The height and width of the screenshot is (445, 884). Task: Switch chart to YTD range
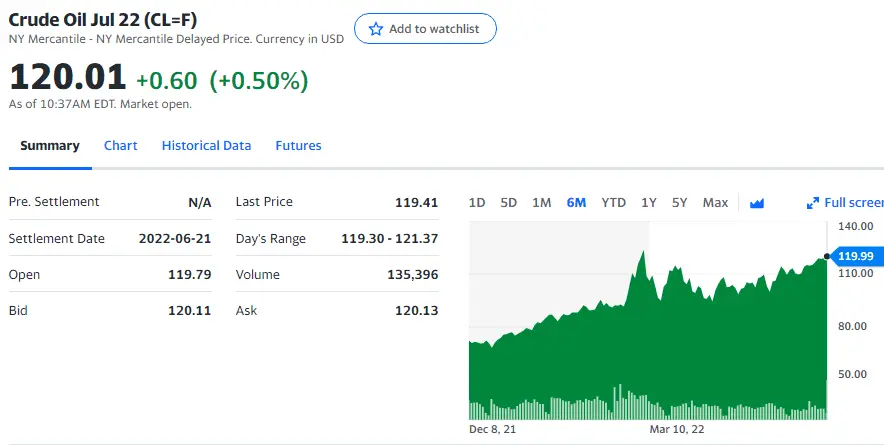613,203
